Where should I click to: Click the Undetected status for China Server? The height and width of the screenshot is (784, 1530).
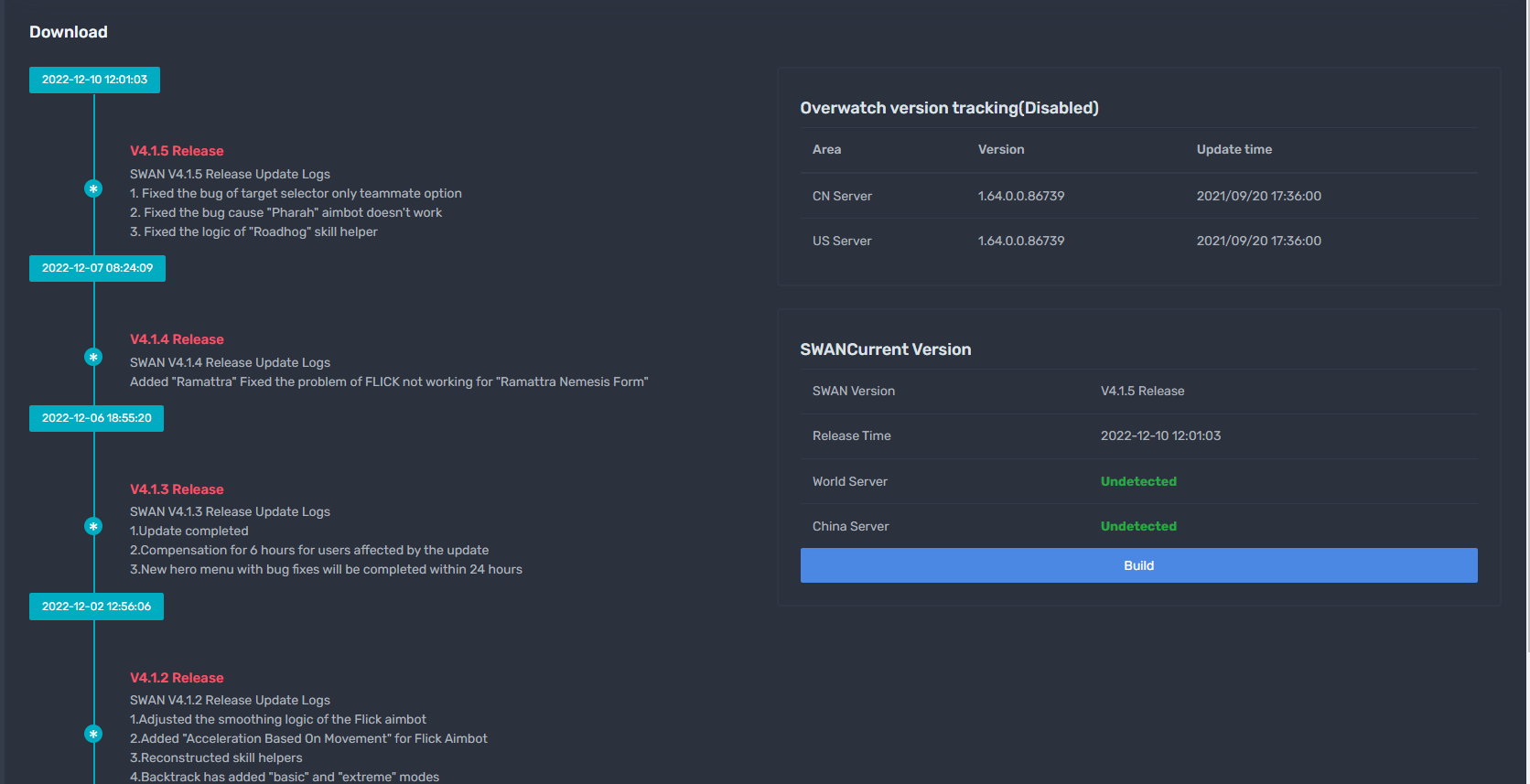(x=1138, y=526)
